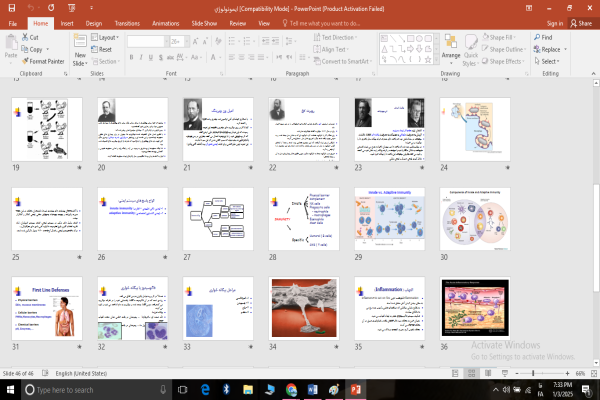Image resolution: width=600 pixels, height=400 pixels.
Task: Open the Copy dropdown arrow
Action: tap(49, 49)
